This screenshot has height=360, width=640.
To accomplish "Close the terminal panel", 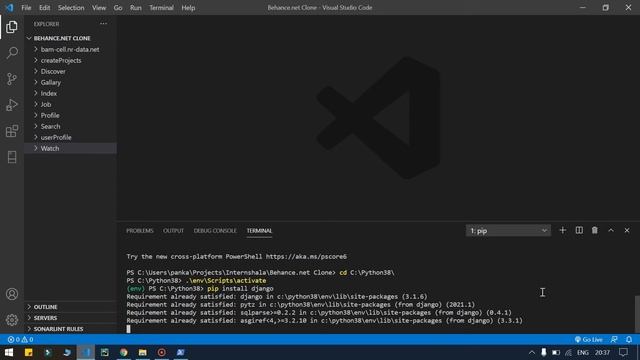I will (x=627, y=230).
